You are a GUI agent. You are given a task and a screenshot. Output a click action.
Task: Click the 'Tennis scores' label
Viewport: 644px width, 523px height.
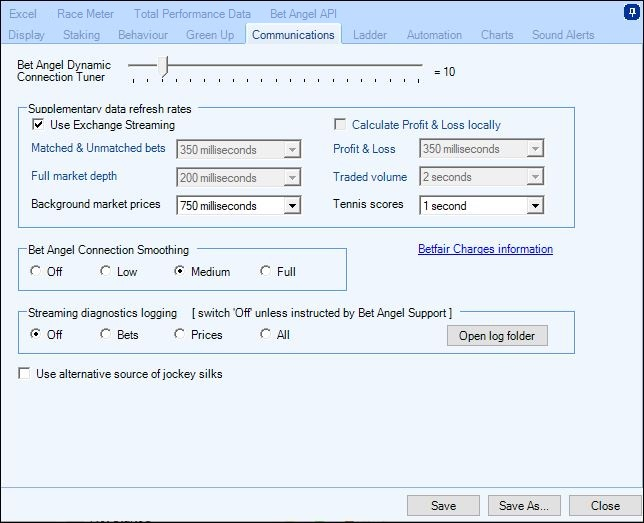(368, 204)
